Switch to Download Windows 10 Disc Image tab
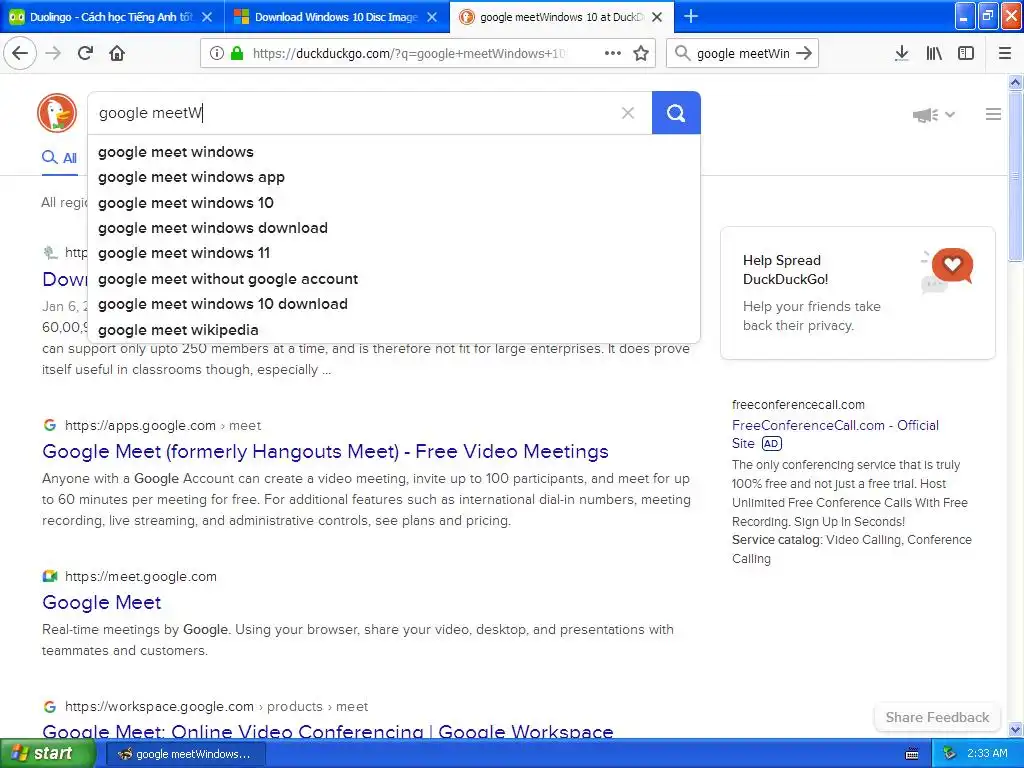This screenshot has height=768, width=1024. pyautogui.click(x=336, y=17)
